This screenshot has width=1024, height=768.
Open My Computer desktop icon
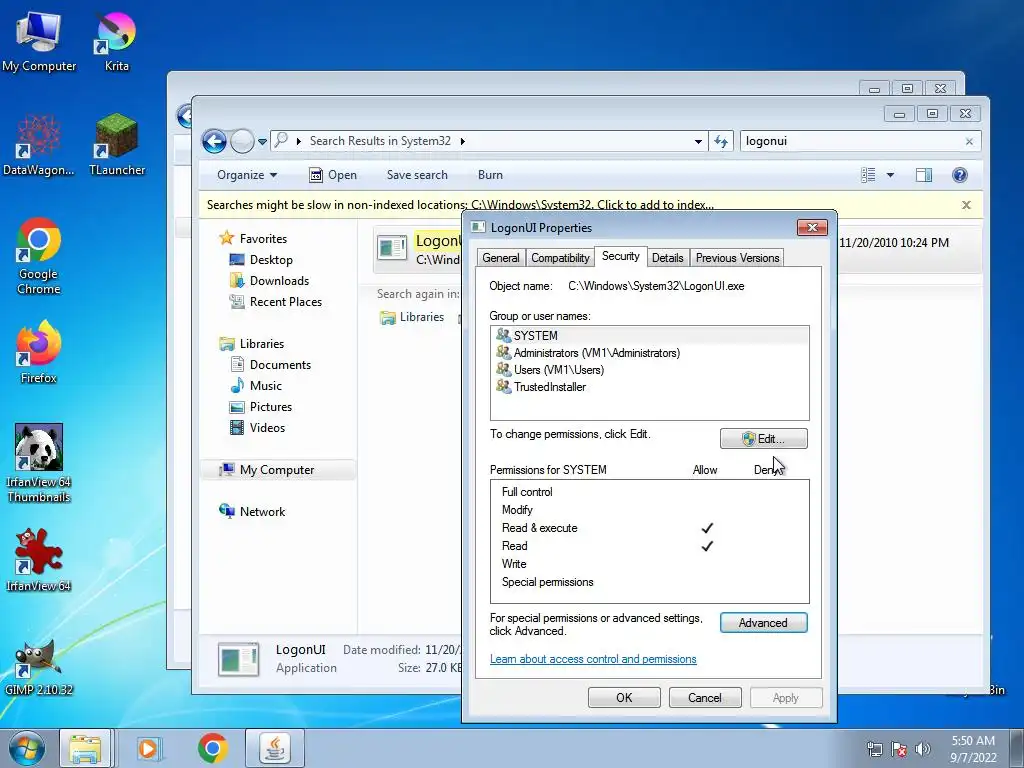click(x=39, y=41)
